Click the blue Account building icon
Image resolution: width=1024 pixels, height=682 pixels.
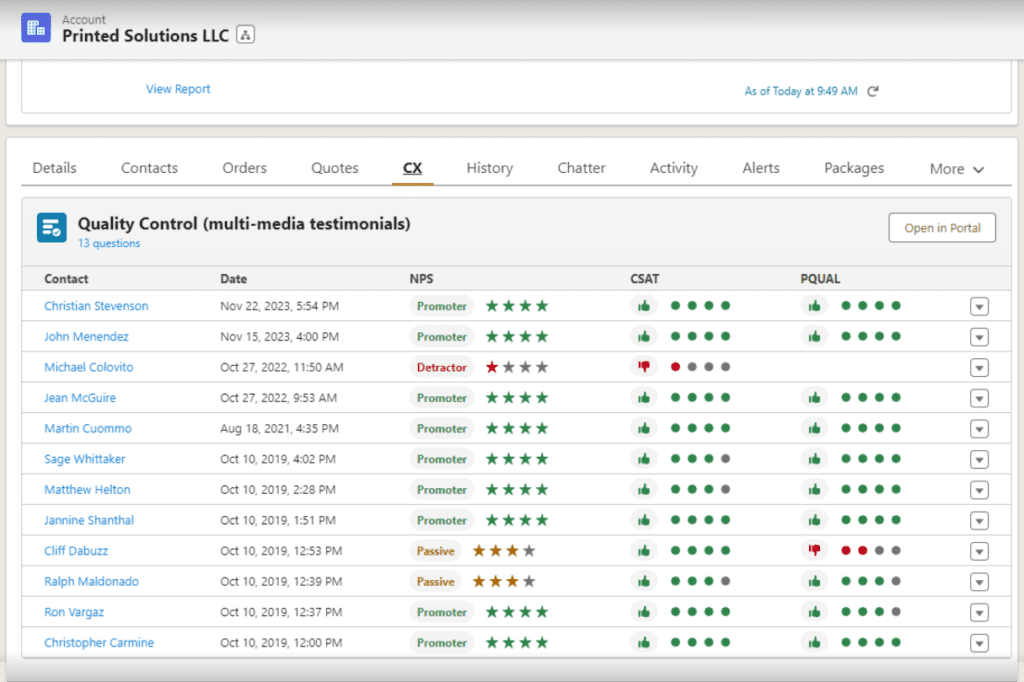[36, 28]
